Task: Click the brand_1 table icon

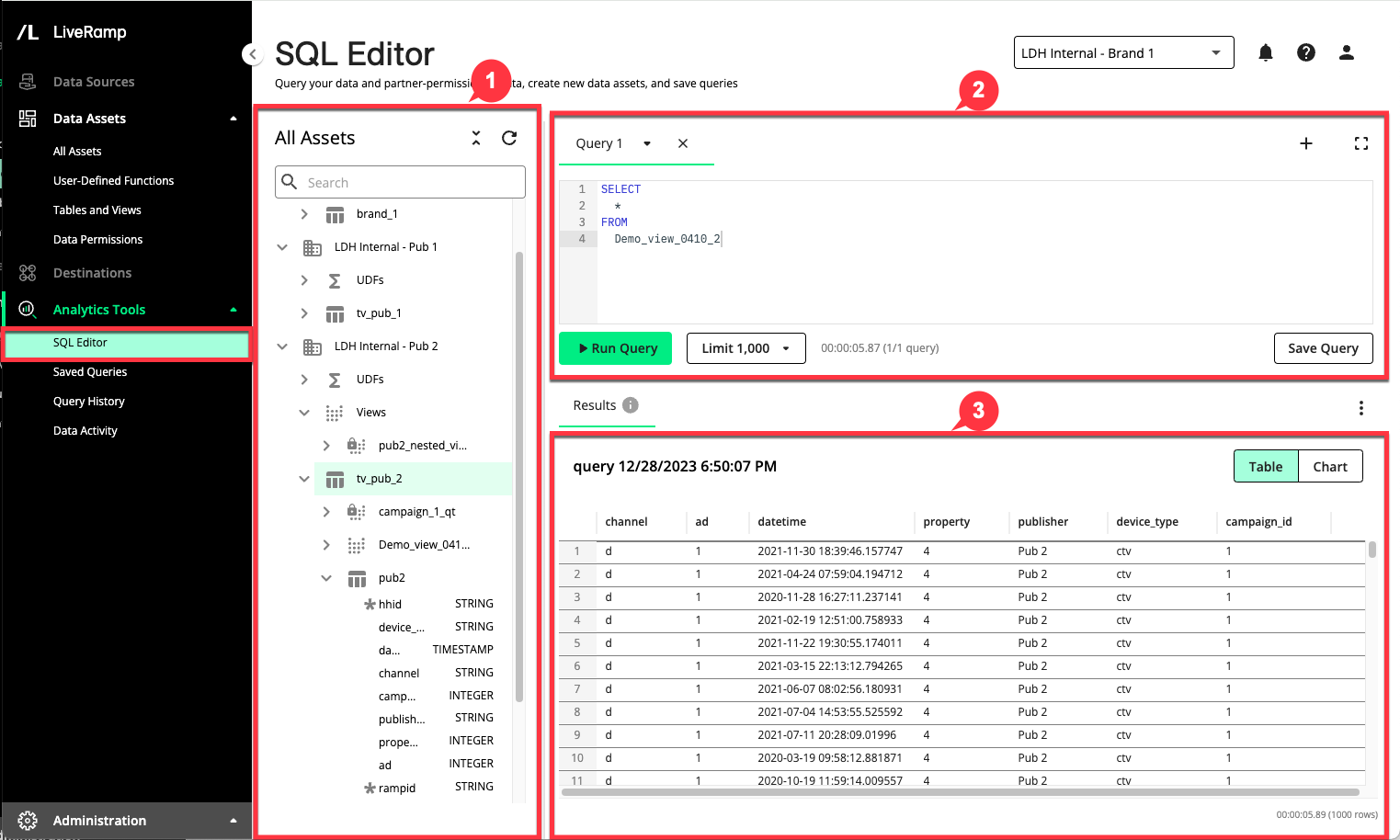Action: pos(335,215)
